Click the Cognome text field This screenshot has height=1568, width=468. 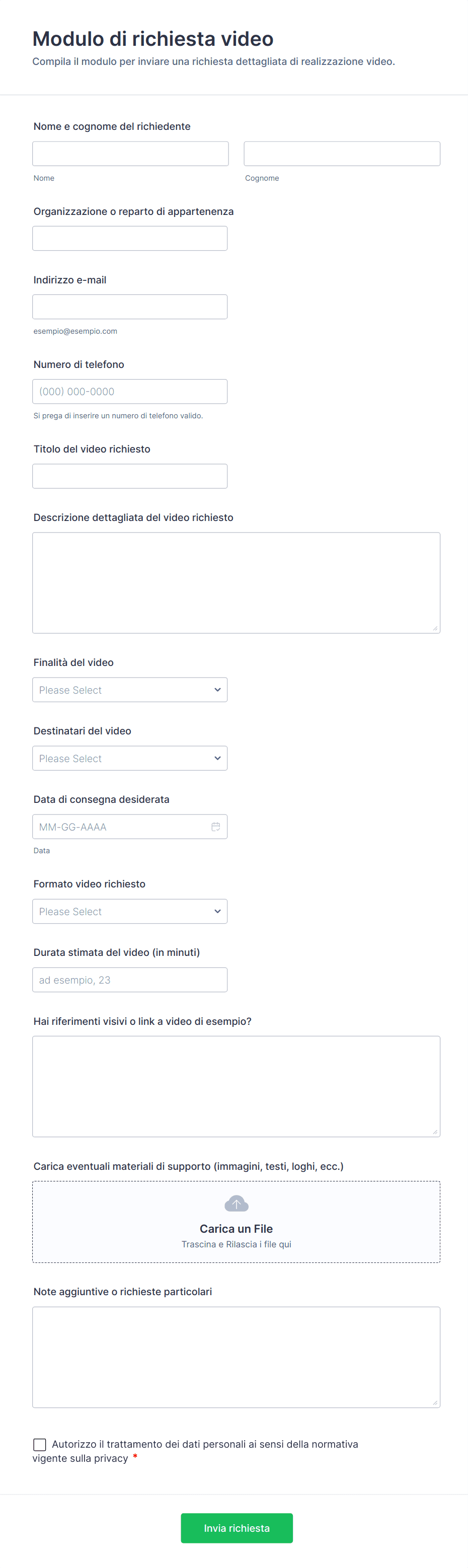[341, 154]
